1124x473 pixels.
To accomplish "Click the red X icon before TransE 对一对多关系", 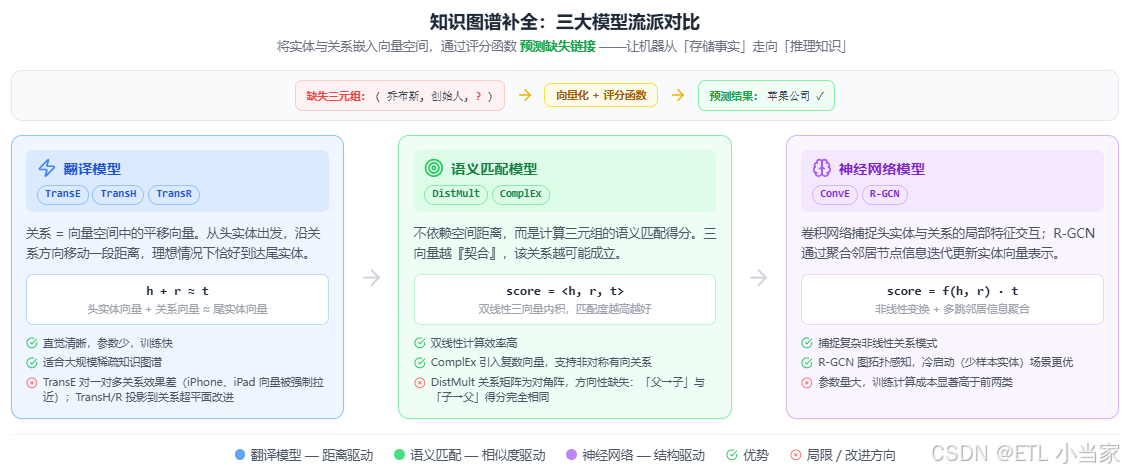I will click(32, 383).
